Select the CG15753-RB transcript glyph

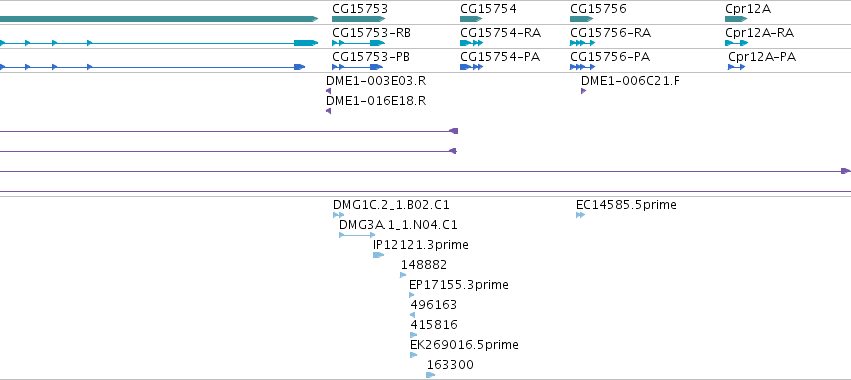pos(359,43)
